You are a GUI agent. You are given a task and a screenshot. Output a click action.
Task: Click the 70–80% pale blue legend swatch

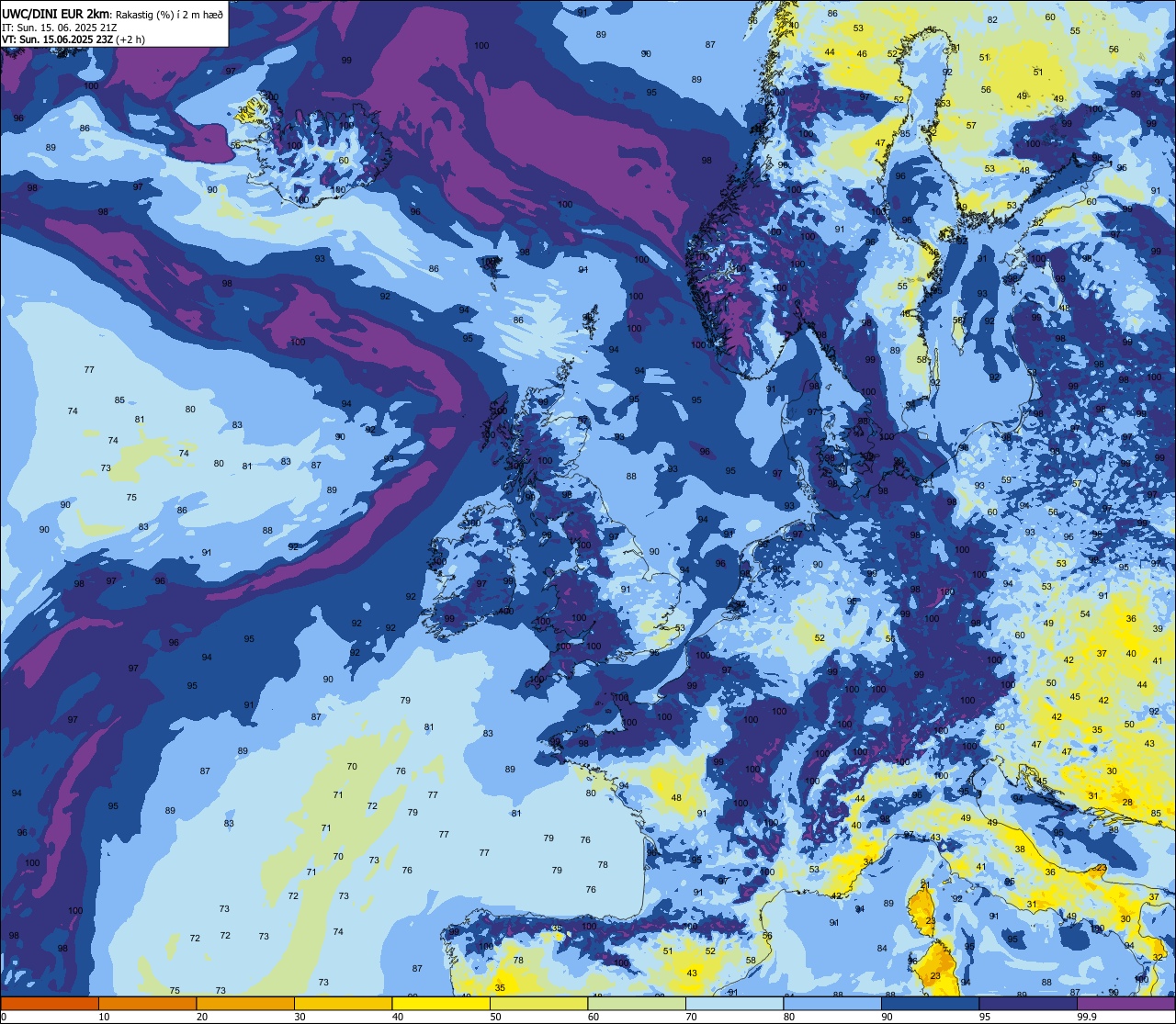[735, 1003]
